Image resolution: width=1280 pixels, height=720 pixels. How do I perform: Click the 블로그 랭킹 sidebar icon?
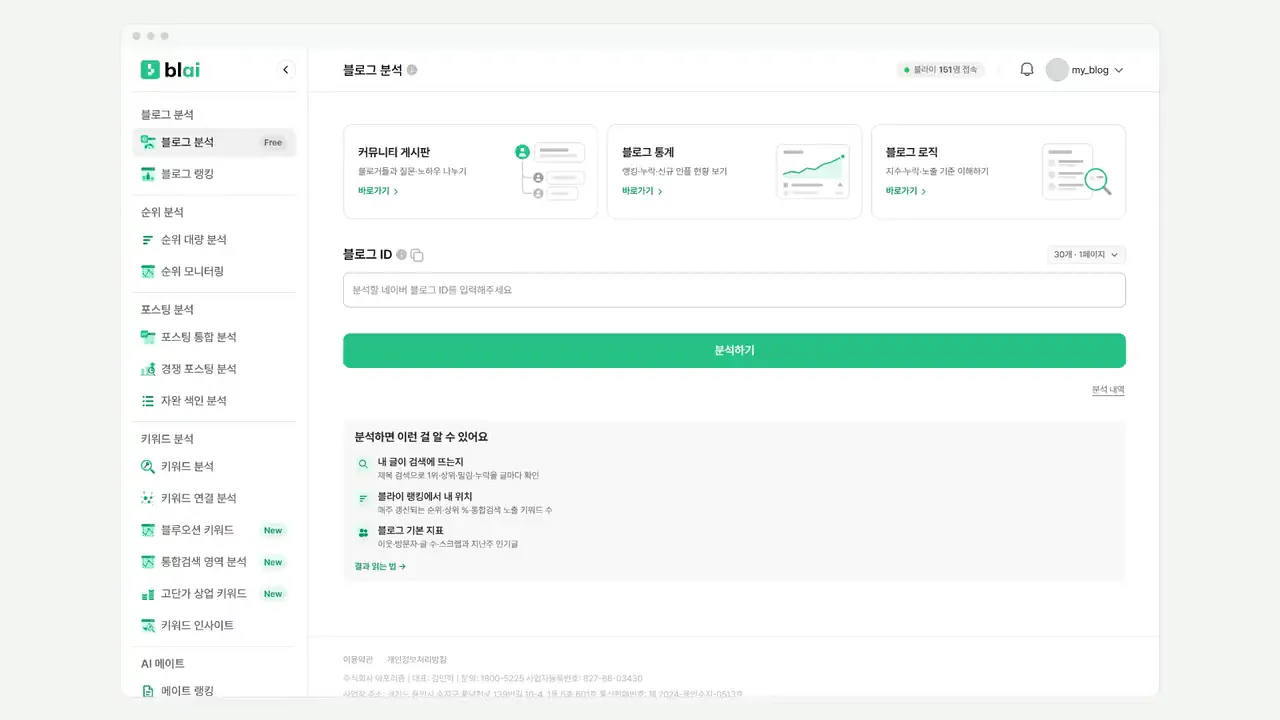(148, 174)
